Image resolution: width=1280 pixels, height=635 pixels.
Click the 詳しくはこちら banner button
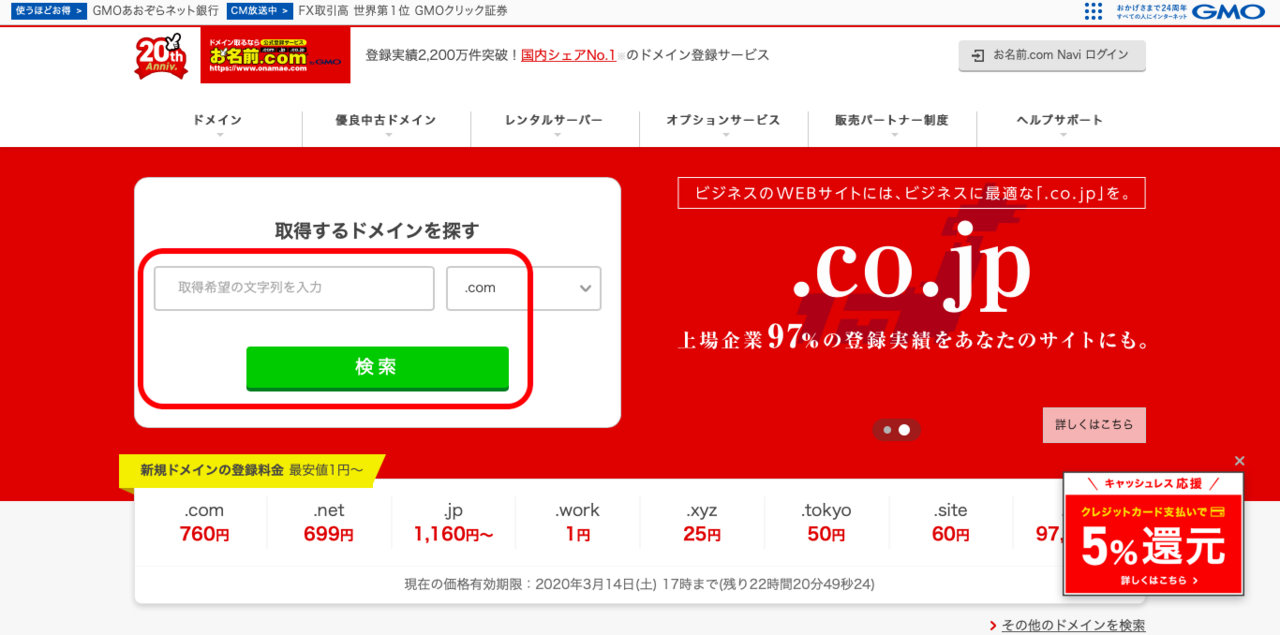coord(1094,425)
